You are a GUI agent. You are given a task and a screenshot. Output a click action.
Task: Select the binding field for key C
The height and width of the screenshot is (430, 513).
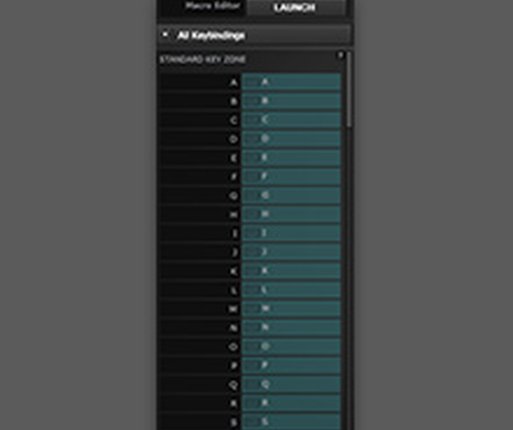point(291,120)
